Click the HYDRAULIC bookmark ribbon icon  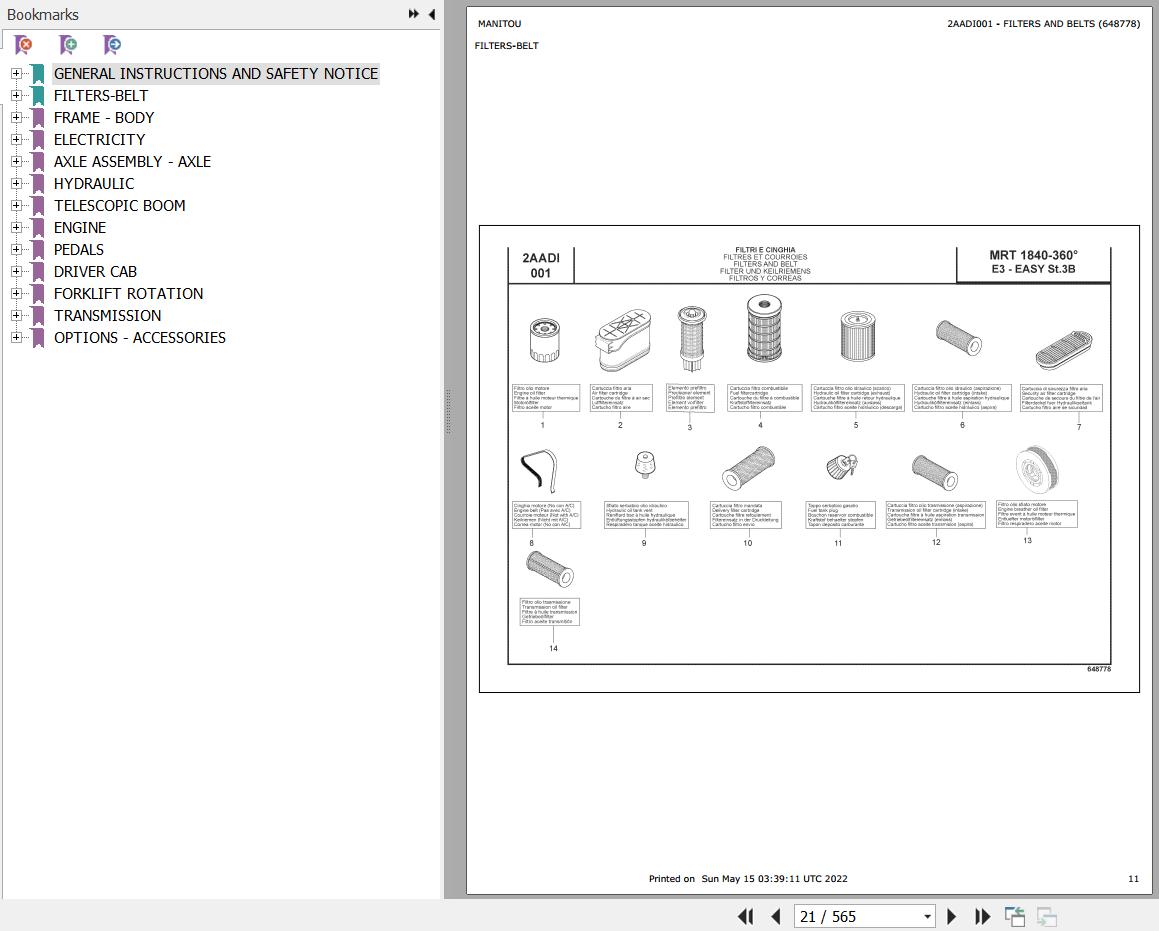coord(38,183)
